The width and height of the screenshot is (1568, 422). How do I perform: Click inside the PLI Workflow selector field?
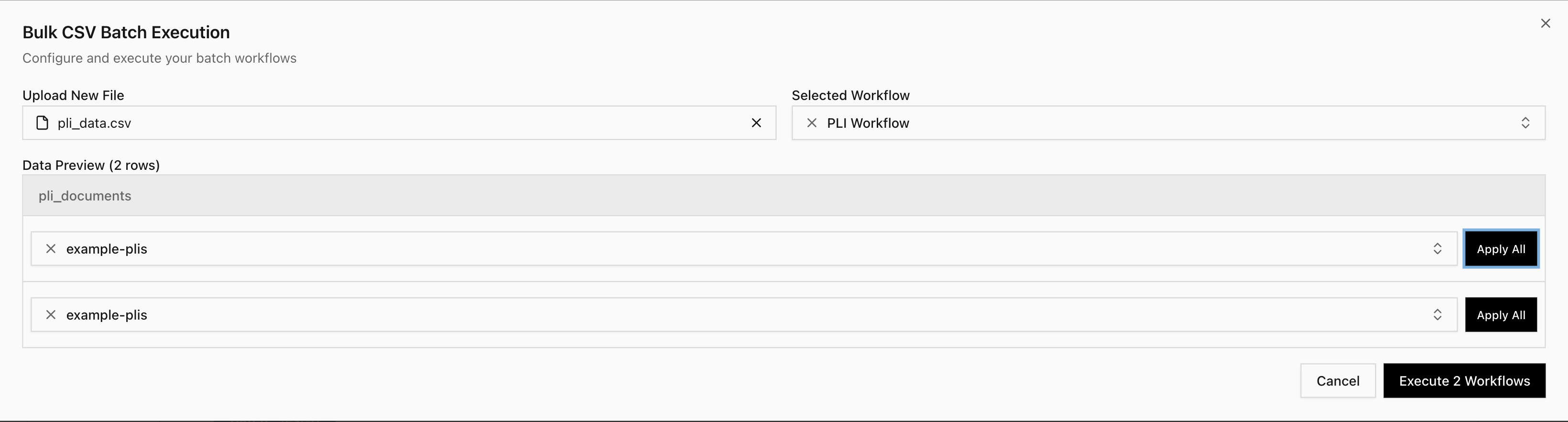pyautogui.click(x=1156, y=122)
